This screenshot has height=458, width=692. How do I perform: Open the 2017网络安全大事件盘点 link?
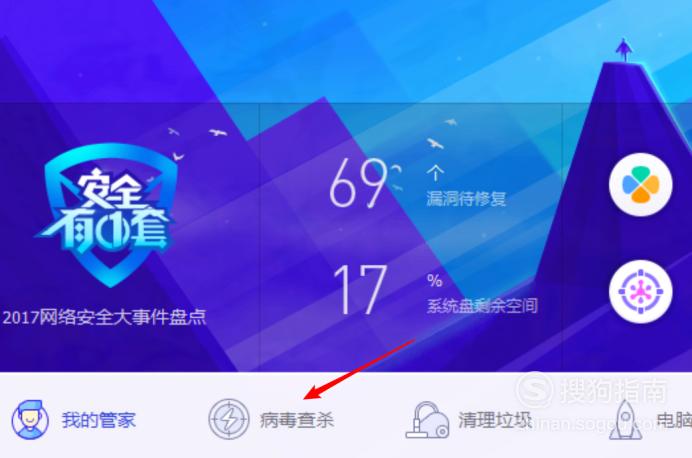105,317
